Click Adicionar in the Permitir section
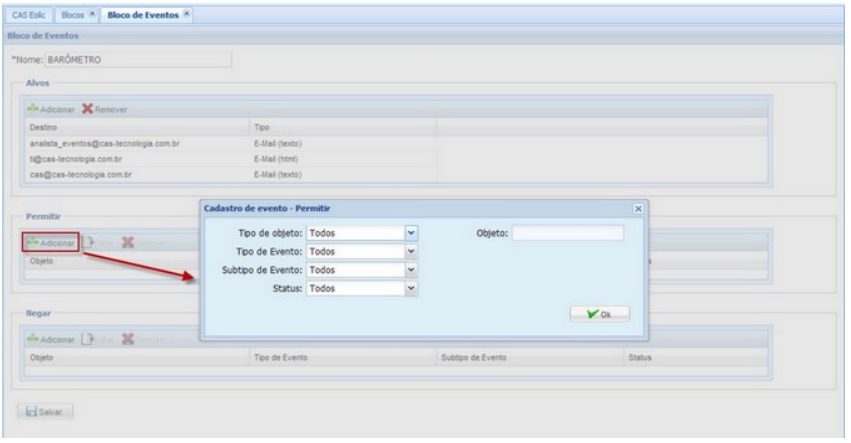 coord(52,242)
